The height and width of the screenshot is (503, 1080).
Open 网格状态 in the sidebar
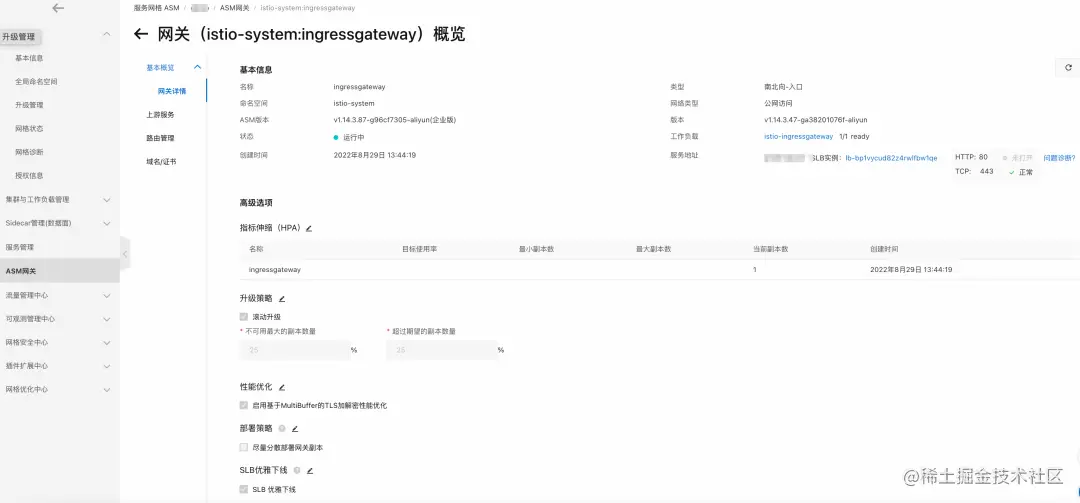click(29, 129)
